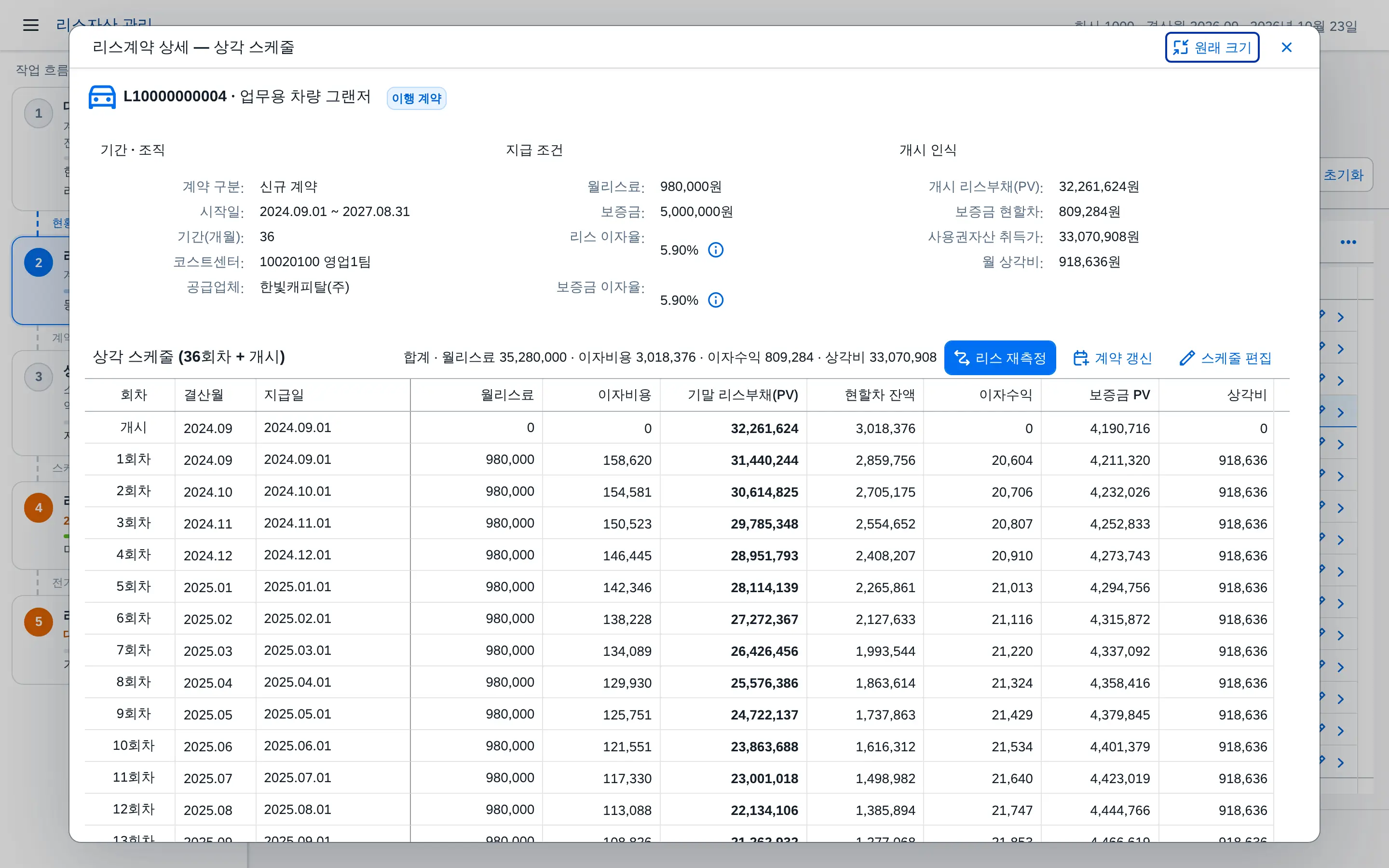Select 코스트센터 value 10020100 영업1팀
The image size is (1389, 868).
[x=314, y=262]
